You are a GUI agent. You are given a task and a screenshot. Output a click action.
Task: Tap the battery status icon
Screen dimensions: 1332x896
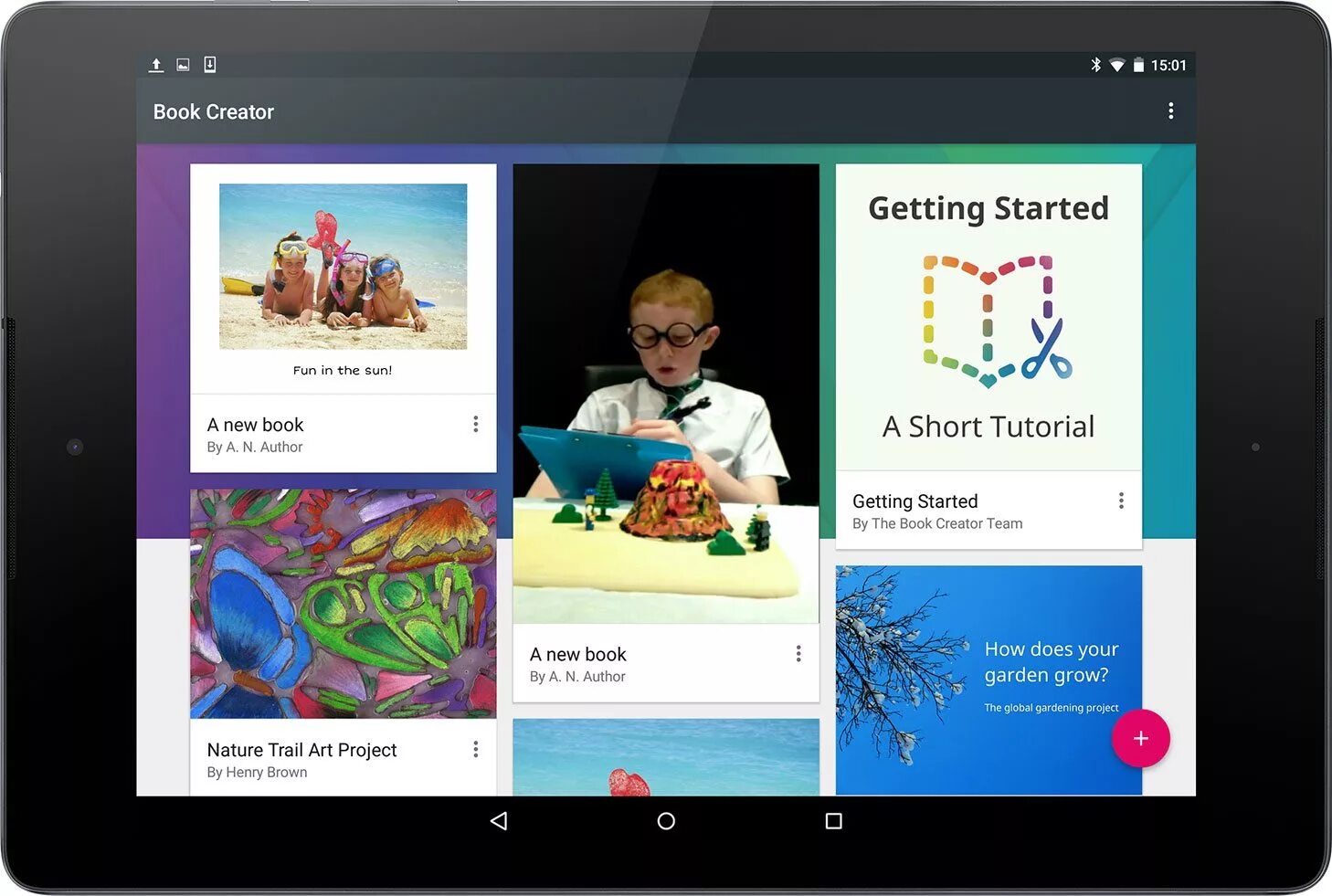pos(1138,65)
